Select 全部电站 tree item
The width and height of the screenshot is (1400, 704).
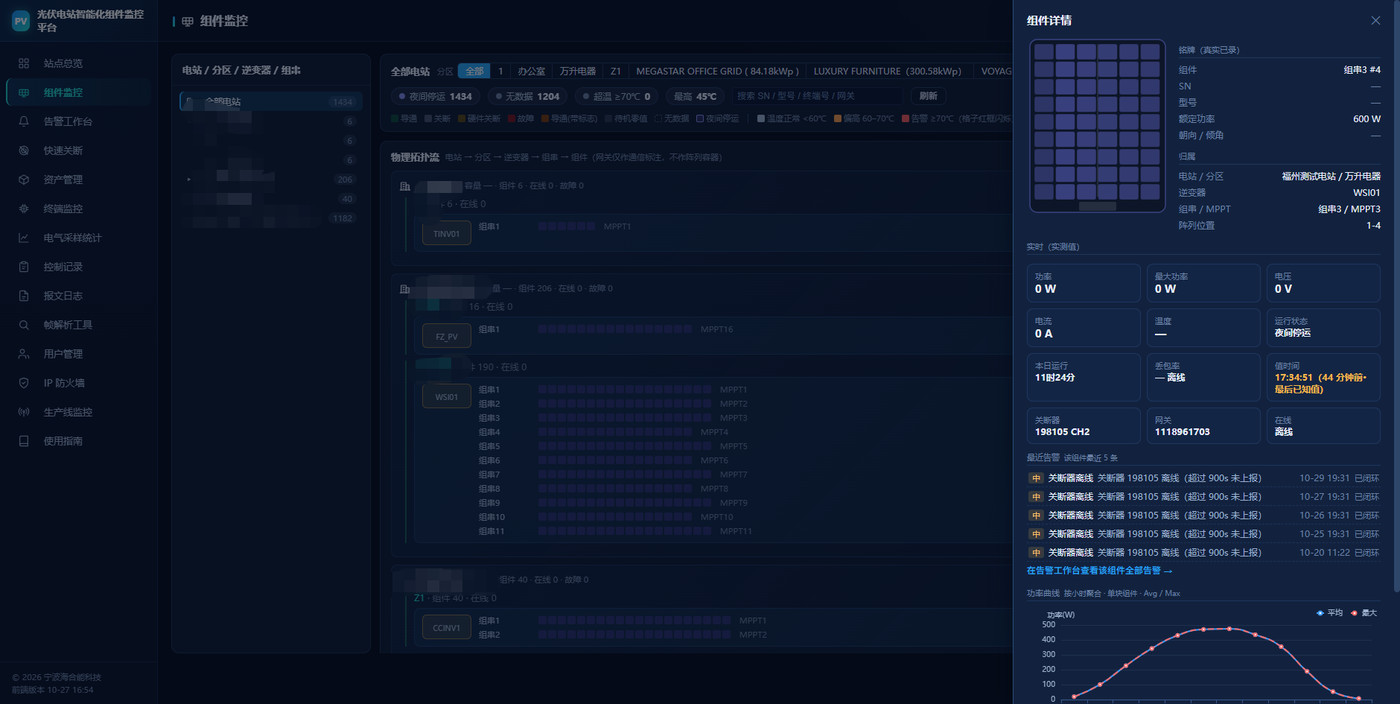(270, 102)
